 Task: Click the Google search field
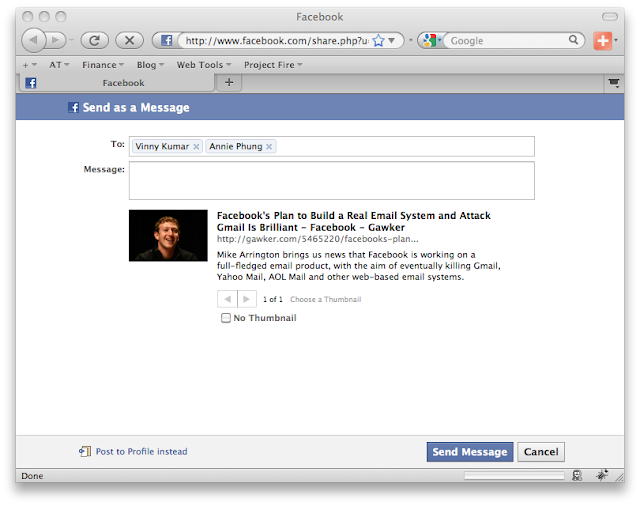click(x=508, y=40)
